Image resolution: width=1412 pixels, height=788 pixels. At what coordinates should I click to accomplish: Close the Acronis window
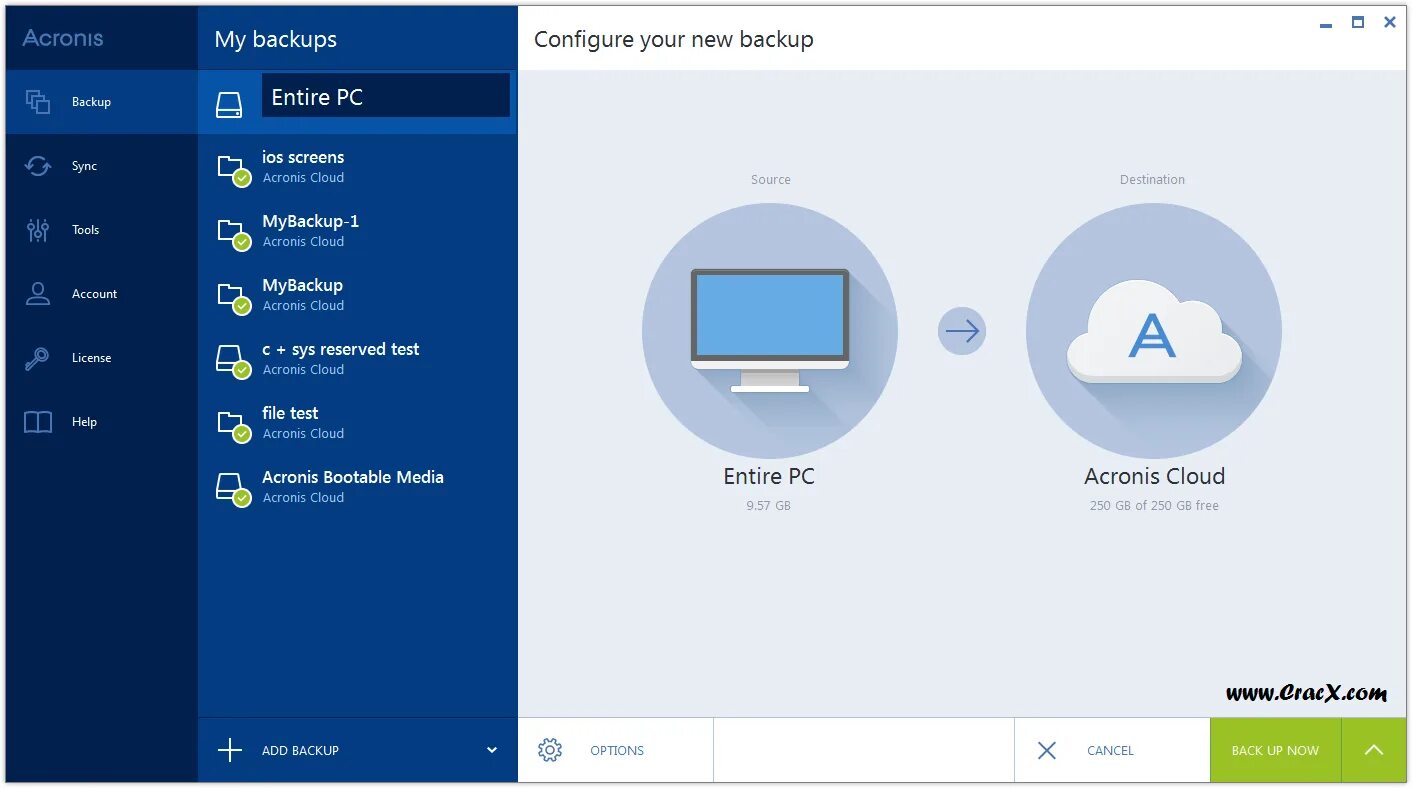[x=1389, y=22]
